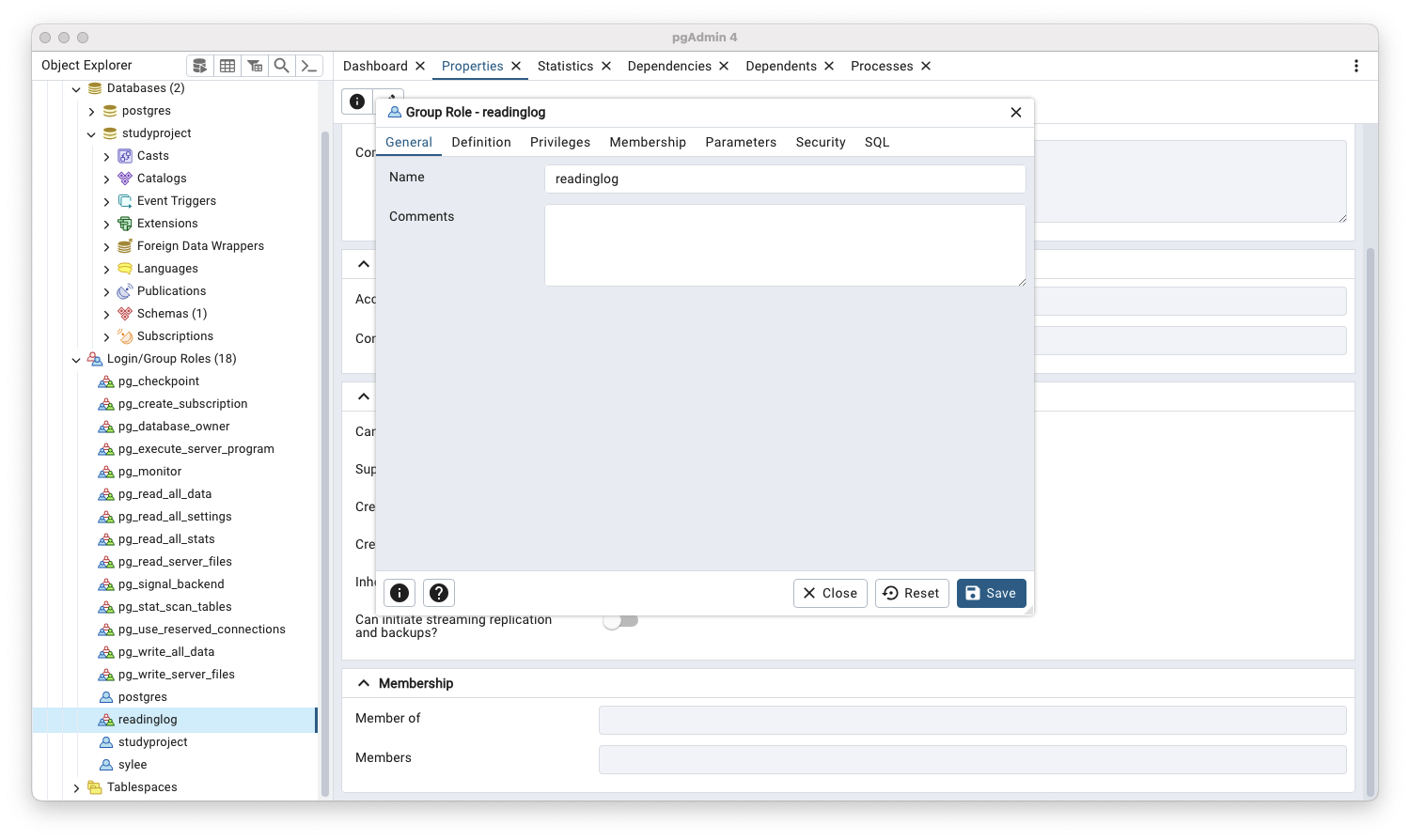
Task: Select the pg_signal_backend role
Action: [x=171, y=584]
